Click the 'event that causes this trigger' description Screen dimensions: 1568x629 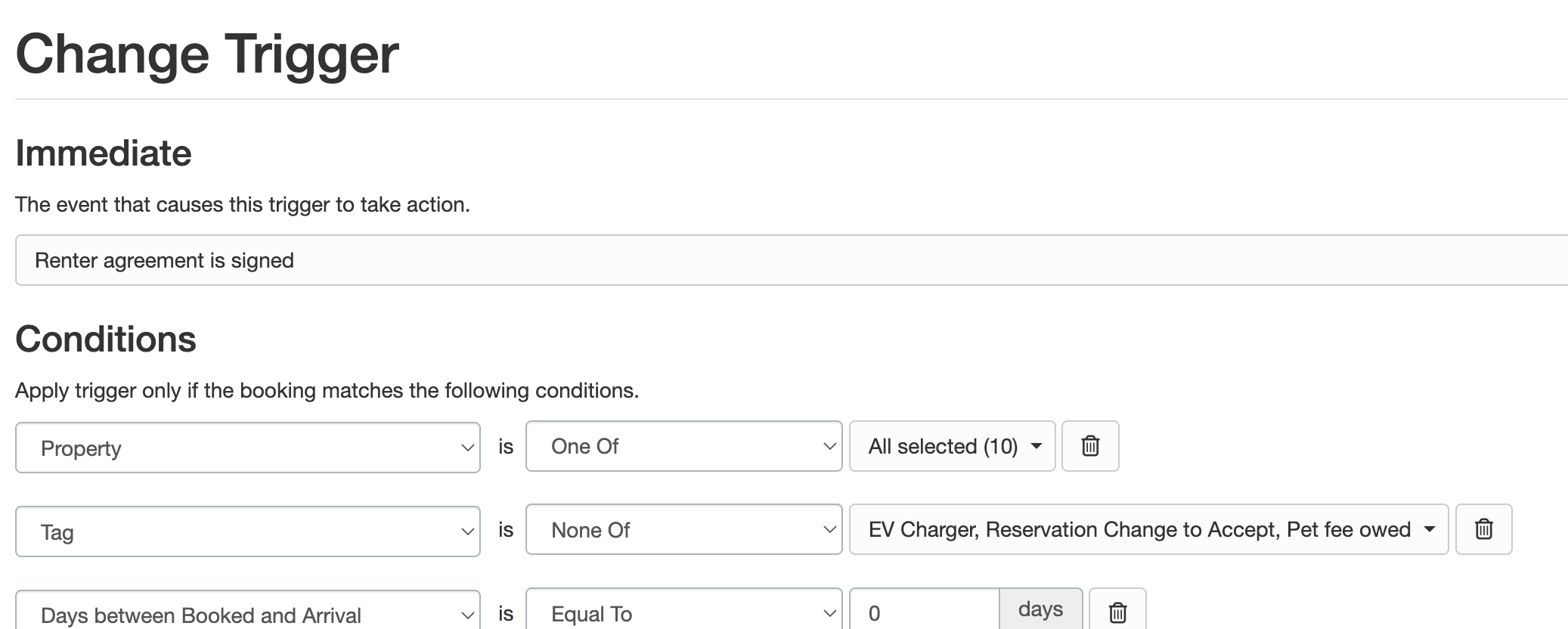pos(243,205)
